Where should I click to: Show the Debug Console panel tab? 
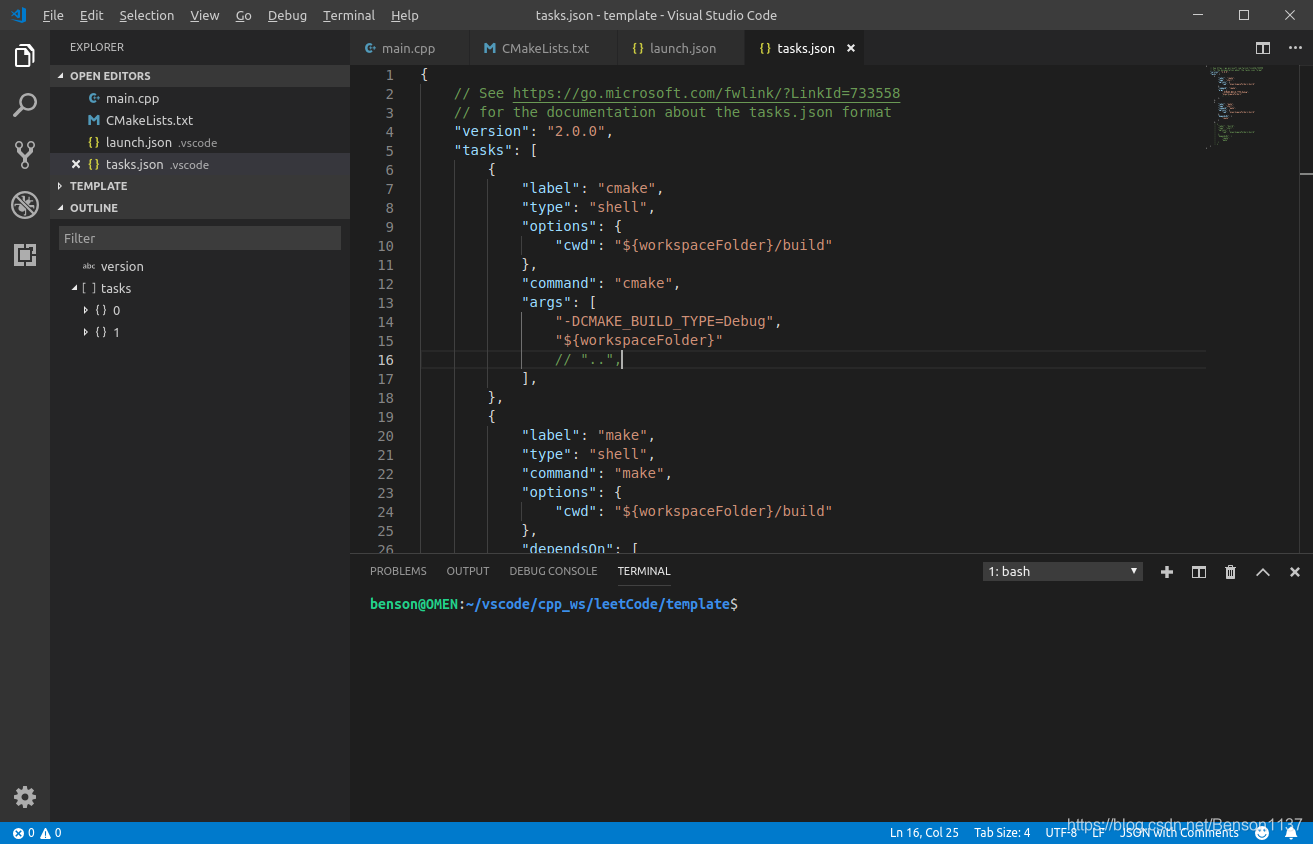click(553, 571)
